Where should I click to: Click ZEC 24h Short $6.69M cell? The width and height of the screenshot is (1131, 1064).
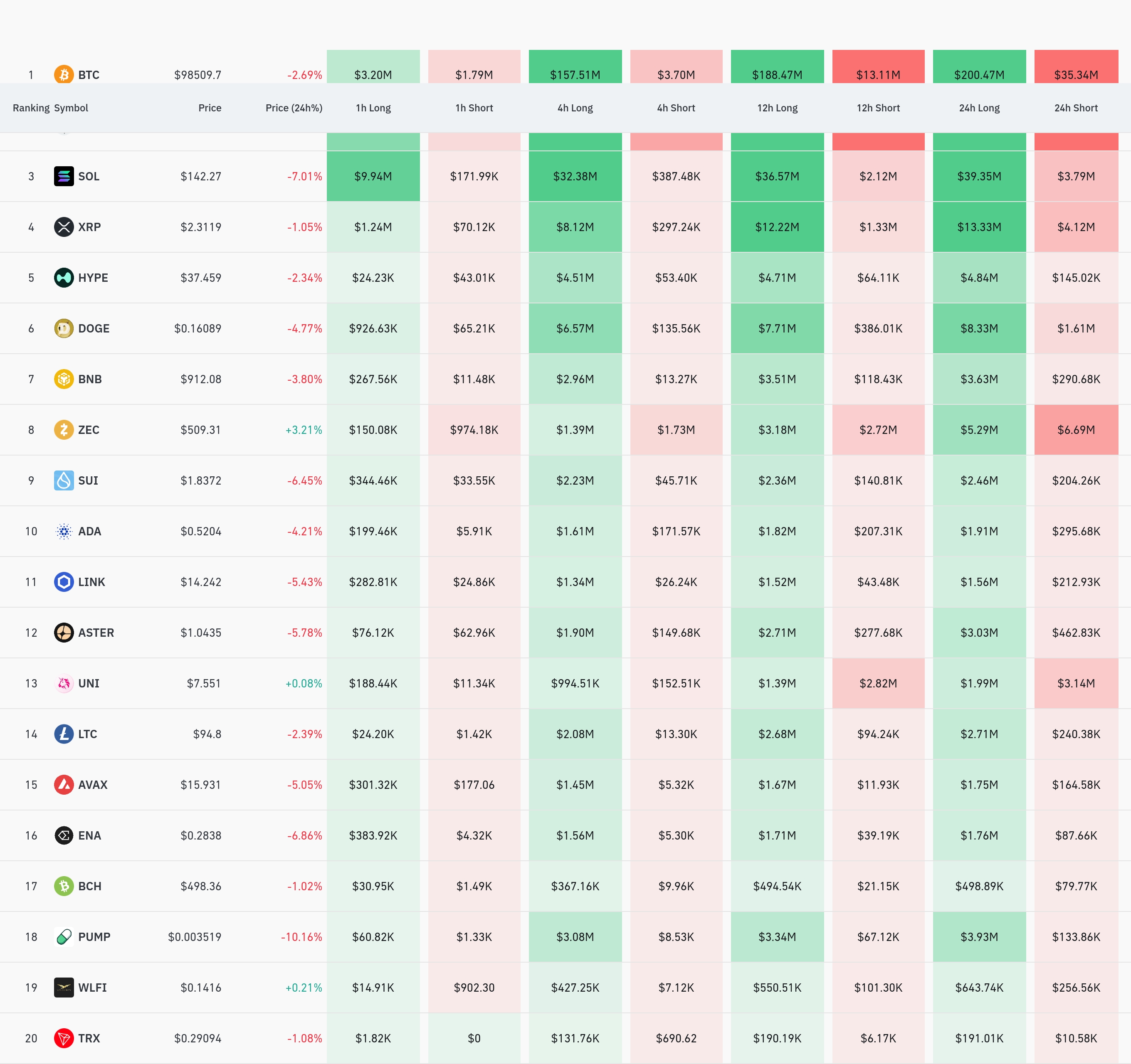tap(1075, 430)
